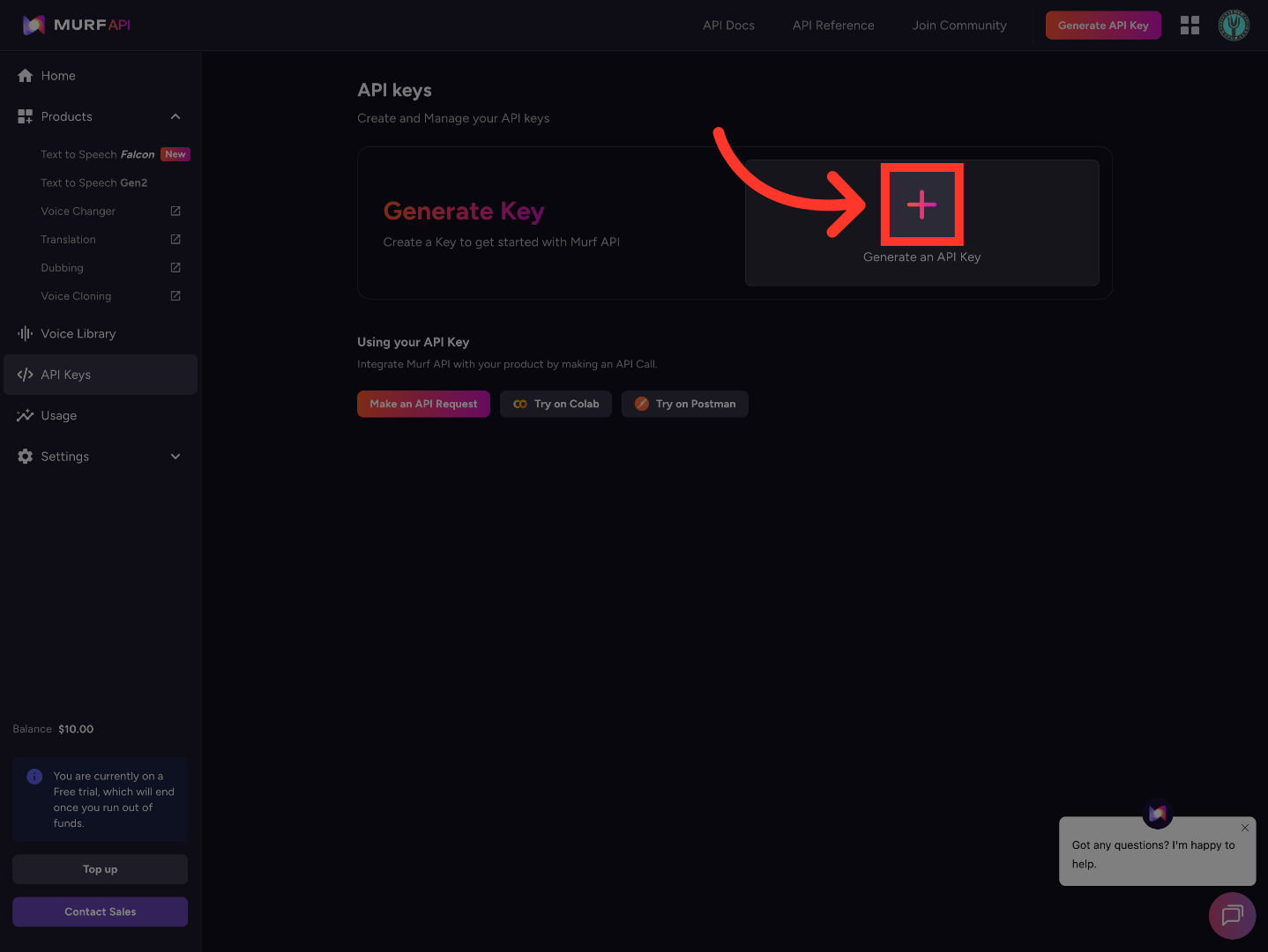Open Translation product entry
The height and width of the screenshot is (952, 1268).
pos(68,239)
